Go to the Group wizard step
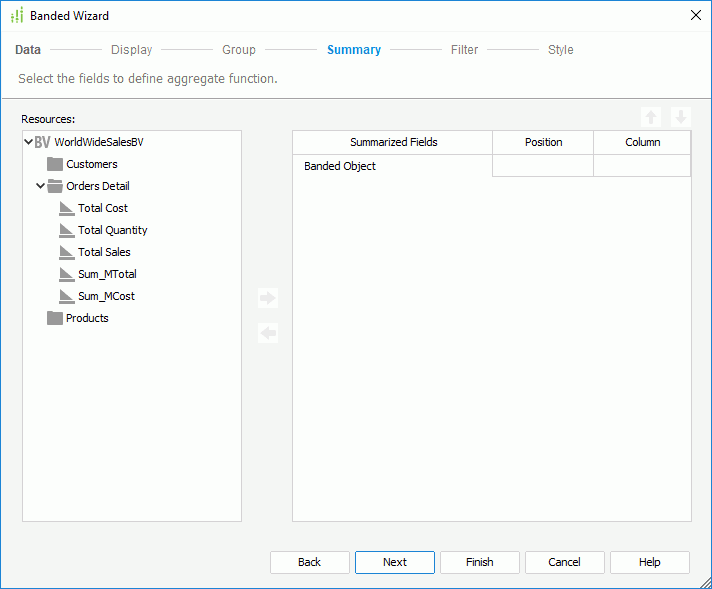Screen dimensions: 712x589 tap(239, 49)
